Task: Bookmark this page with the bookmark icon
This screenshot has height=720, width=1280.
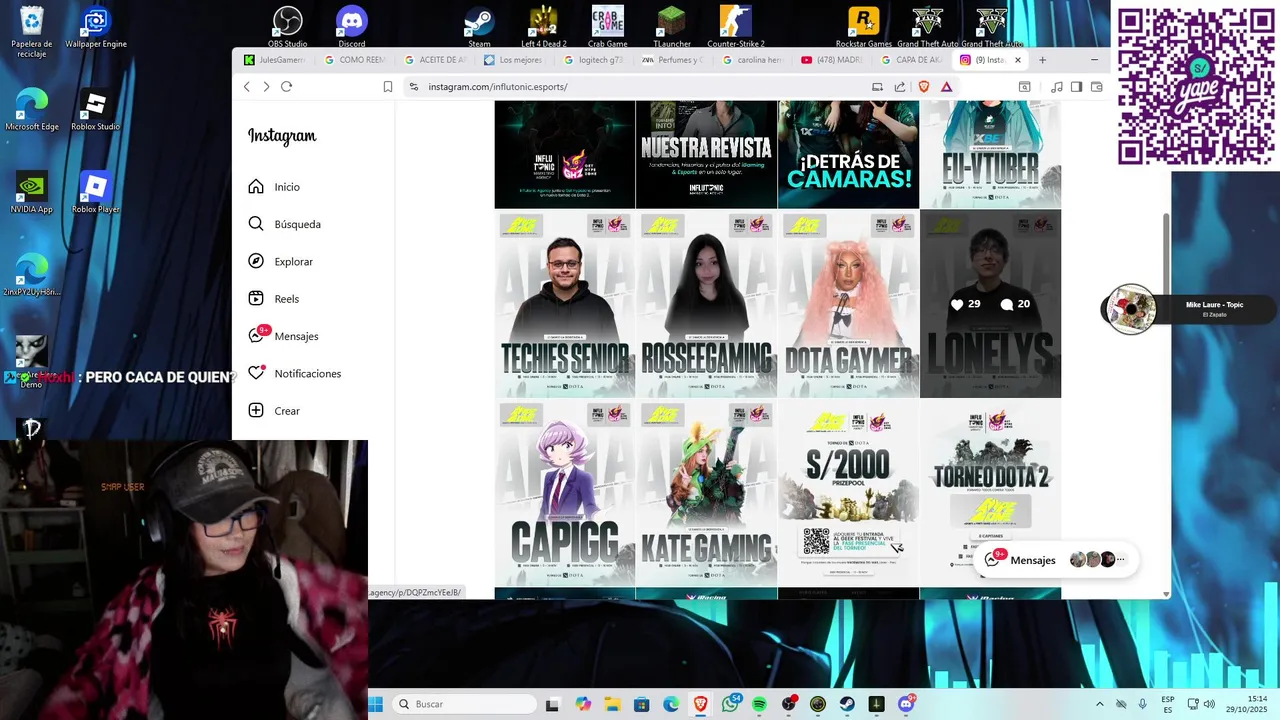Action: point(388,87)
